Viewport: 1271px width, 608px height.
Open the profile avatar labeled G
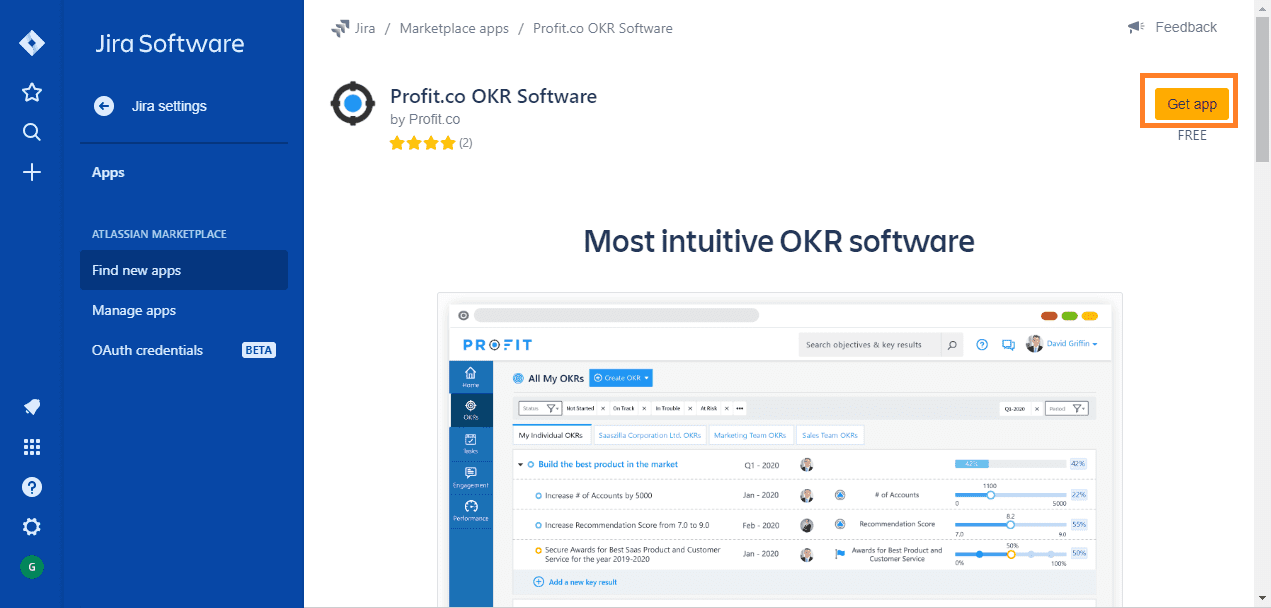pos(32,567)
